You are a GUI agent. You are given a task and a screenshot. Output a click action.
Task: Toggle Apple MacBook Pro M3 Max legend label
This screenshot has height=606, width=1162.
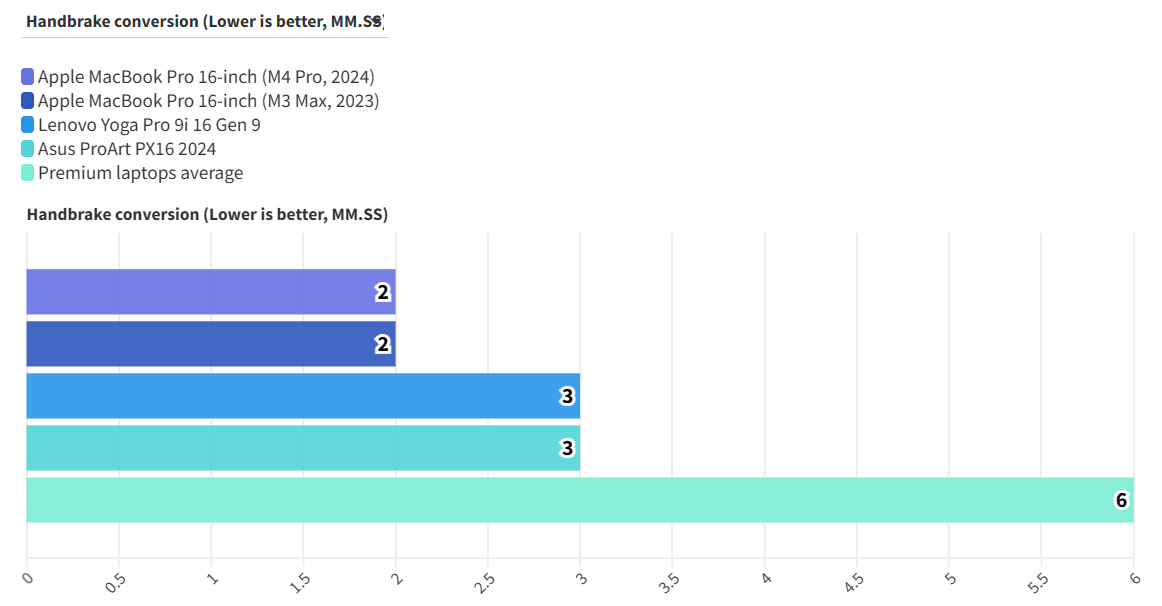208,101
